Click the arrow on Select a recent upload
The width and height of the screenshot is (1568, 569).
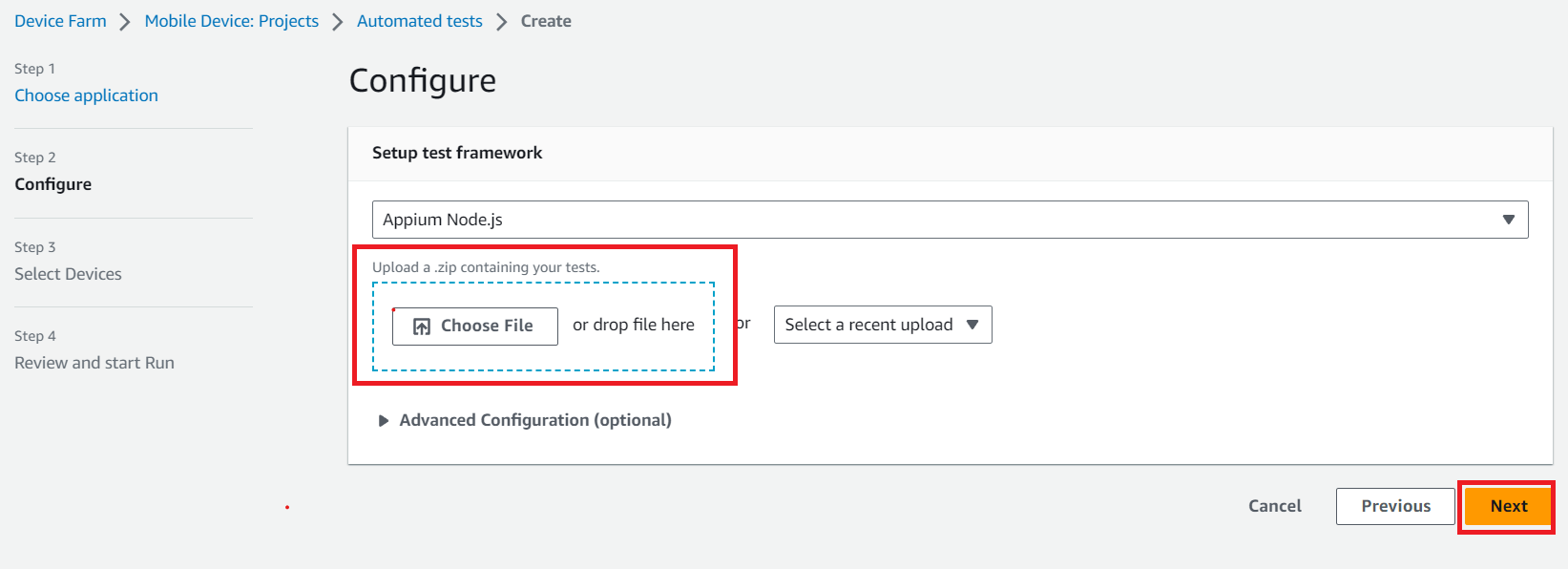tap(972, 325)
